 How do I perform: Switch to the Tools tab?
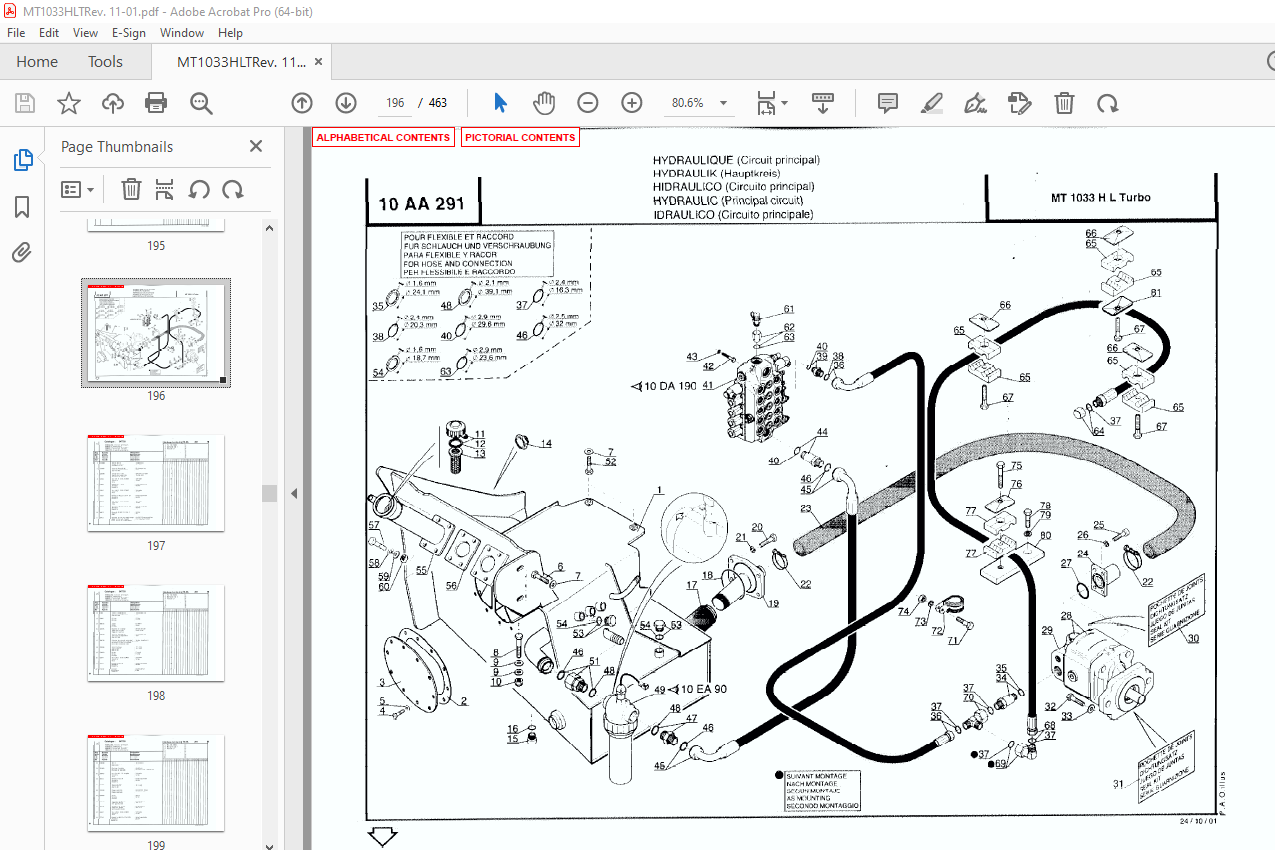[105, 62]
